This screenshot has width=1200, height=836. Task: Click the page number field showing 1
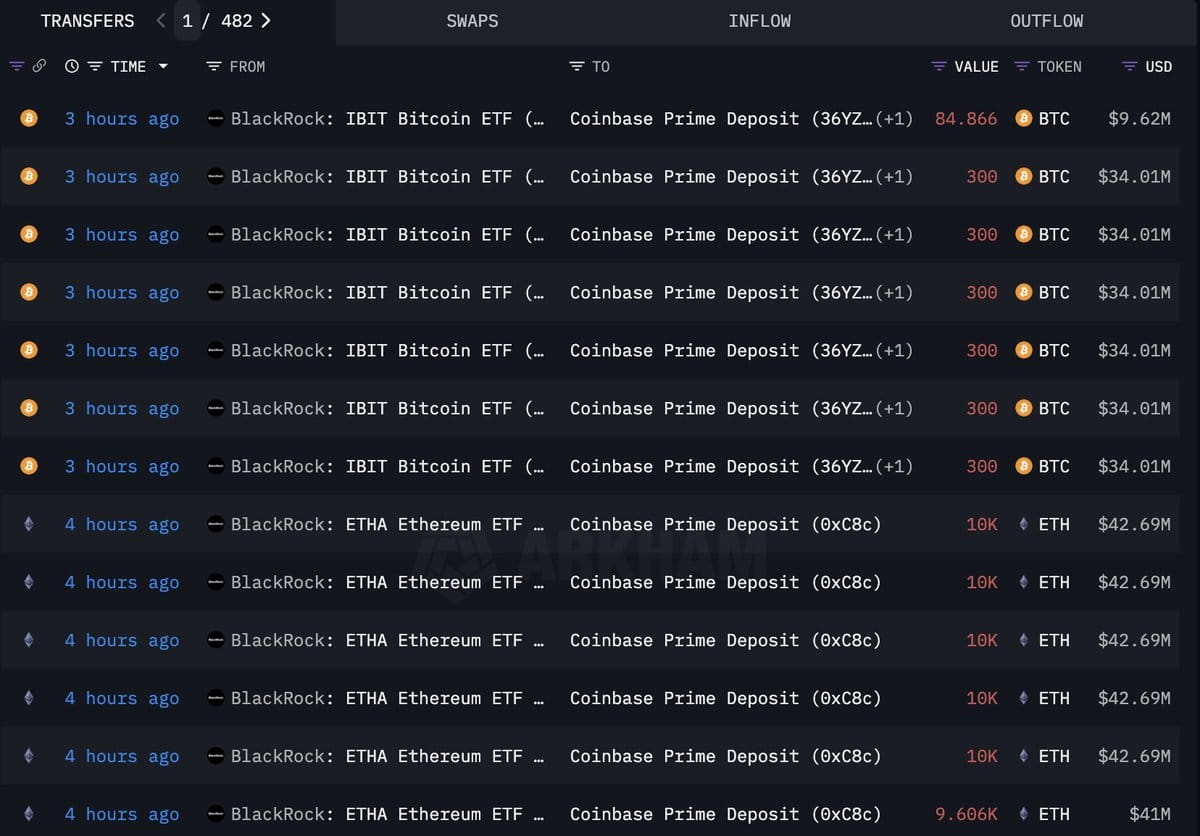(x=187, y=21)
